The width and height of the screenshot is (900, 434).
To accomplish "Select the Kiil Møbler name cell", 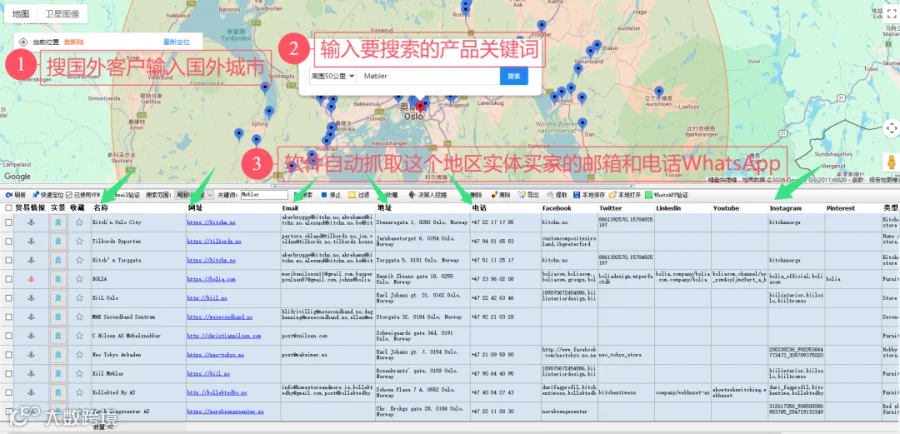I will 138,374.
